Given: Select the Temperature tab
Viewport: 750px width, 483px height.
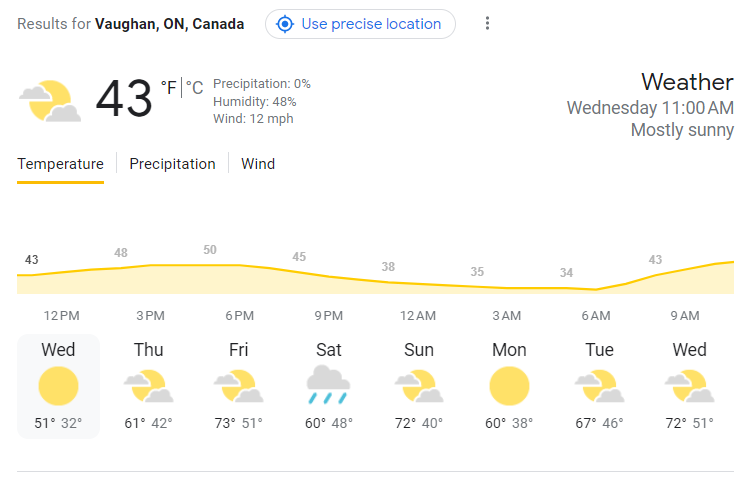Looking at the screenshot, I should tap(60, 164).
